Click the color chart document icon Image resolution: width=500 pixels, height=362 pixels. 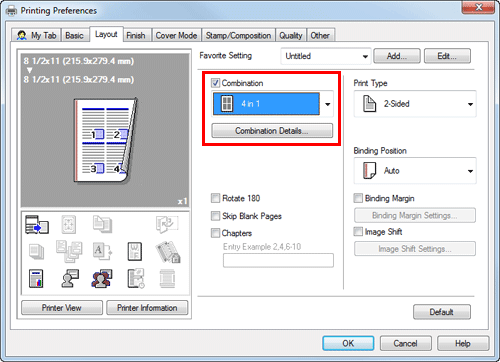tap(36, 278)
